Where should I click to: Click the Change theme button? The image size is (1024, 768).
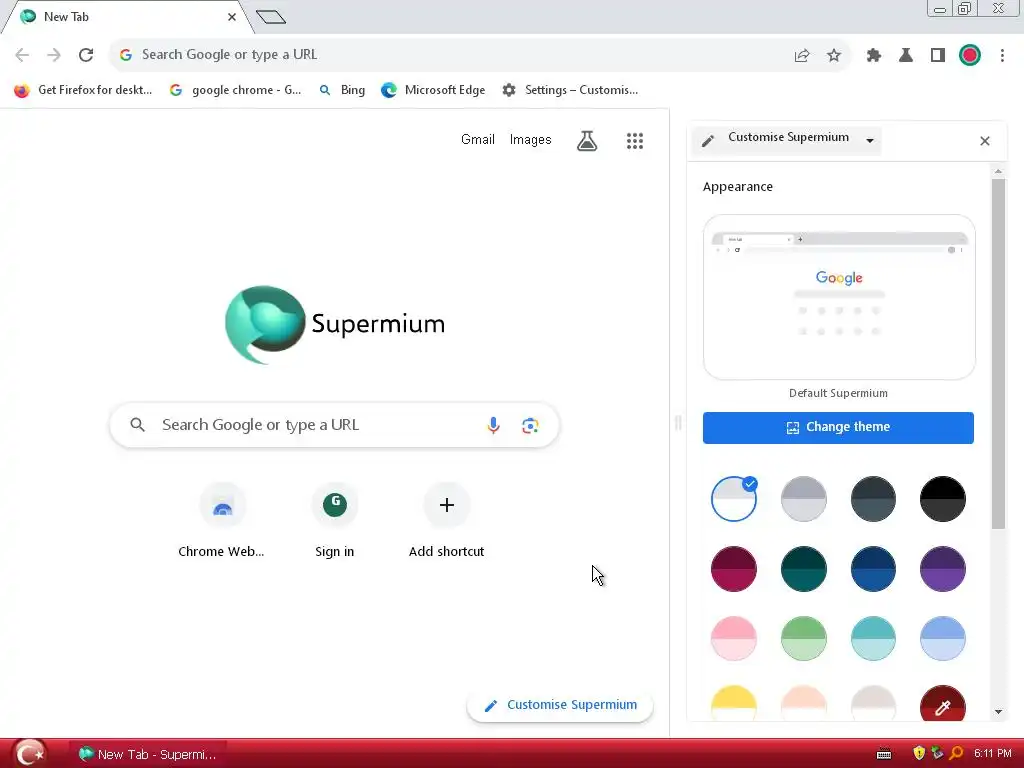pos(838,428)
